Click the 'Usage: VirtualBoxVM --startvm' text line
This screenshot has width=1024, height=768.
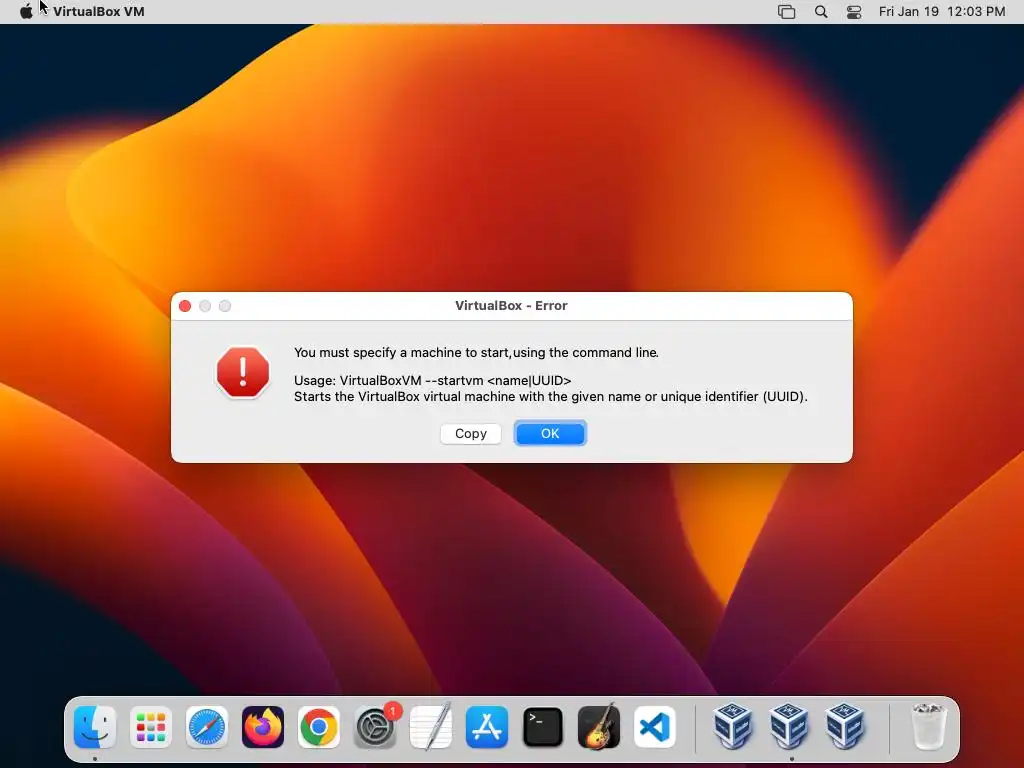tap(432, 381)
